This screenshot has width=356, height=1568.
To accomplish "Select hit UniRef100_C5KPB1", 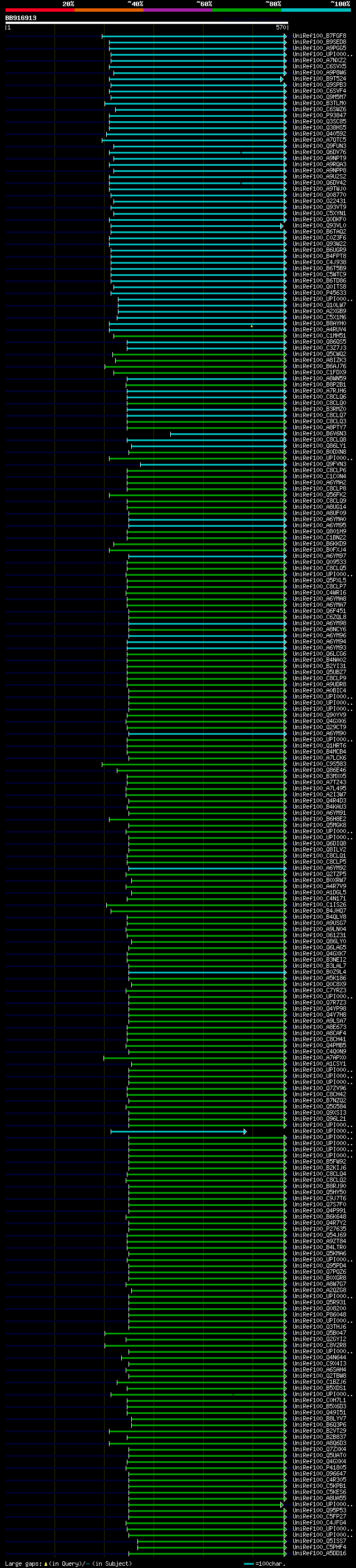I will tap(319, 1486).
